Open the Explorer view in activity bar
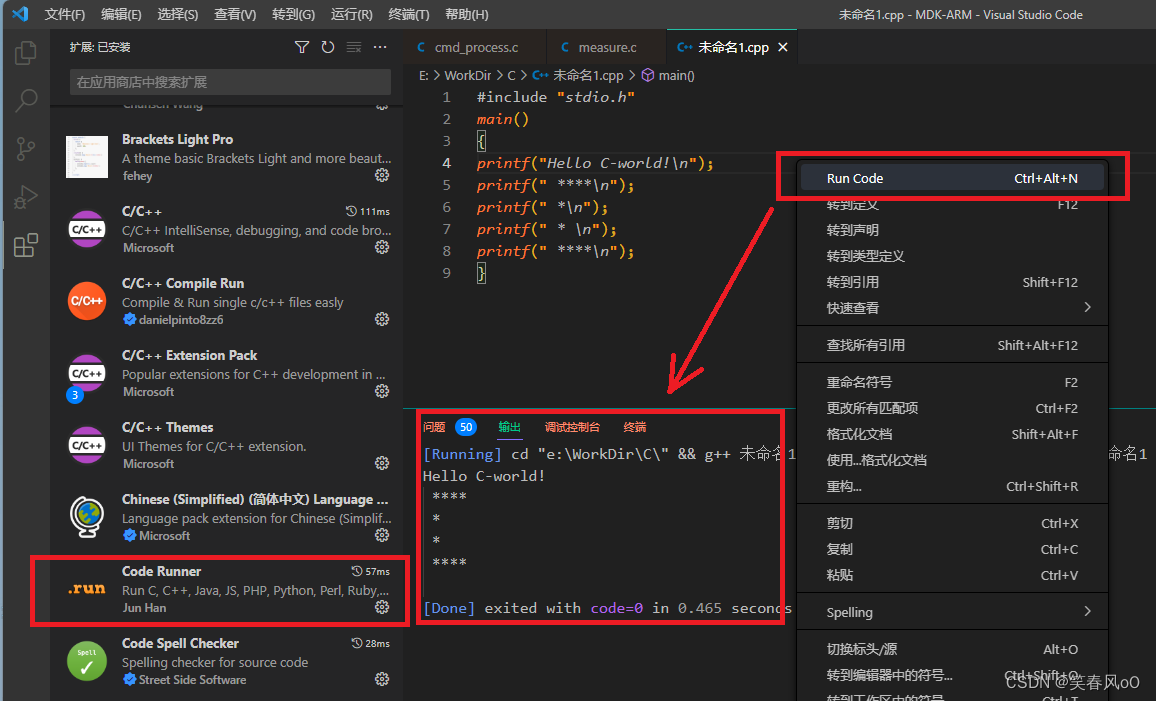This screenshot has height=701, width=1156. (26, 52)
